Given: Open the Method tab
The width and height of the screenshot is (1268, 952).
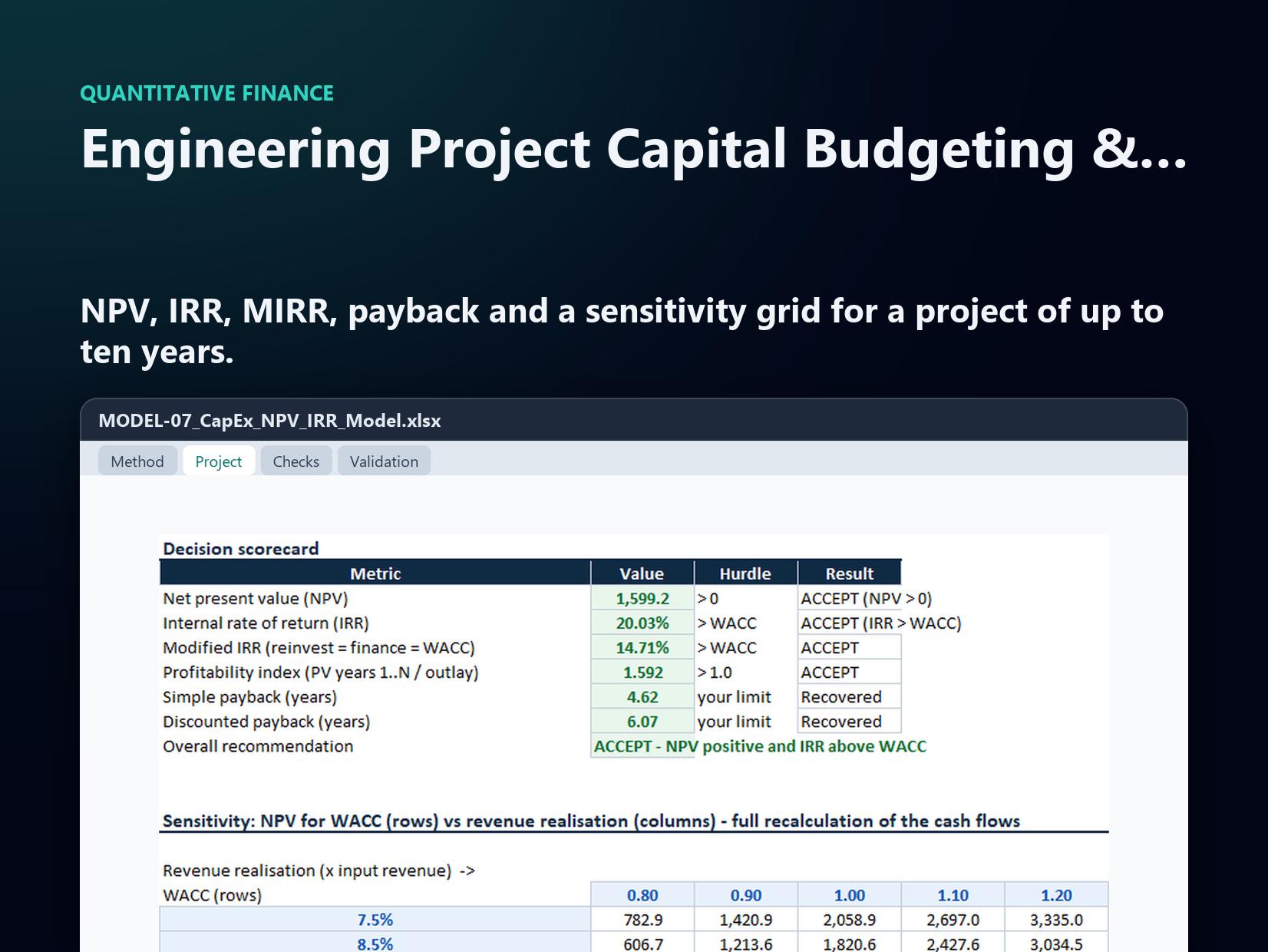Looking at the screenshot, I should coord(137,461).
